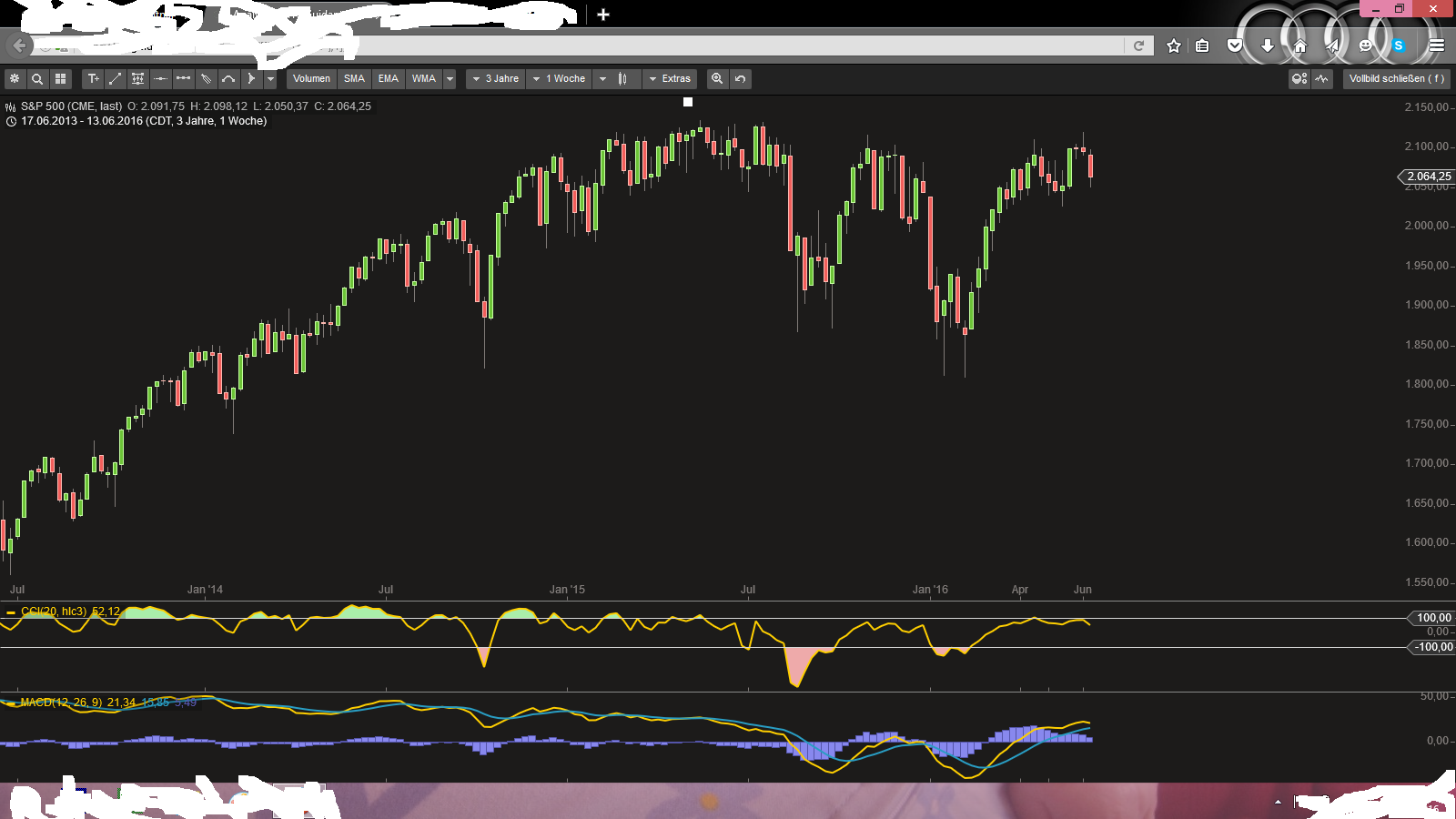The width and height of the screenshot is (1456, 819).
Task: Click the MACD(12, 26, 9) indicator label
Action: [62, 703]
